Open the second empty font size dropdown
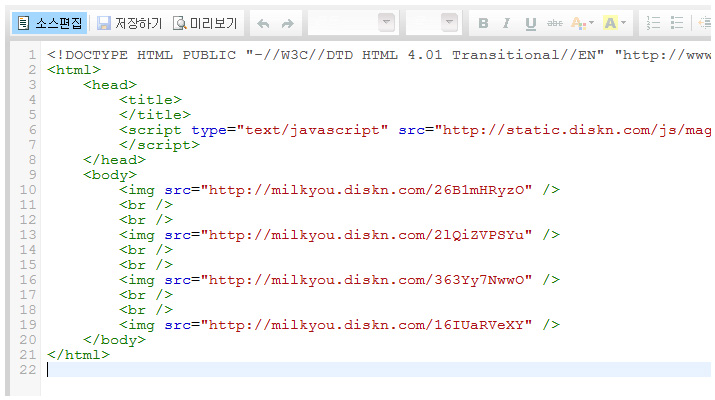This screenshot has width=715, height=400. point(432,23)
